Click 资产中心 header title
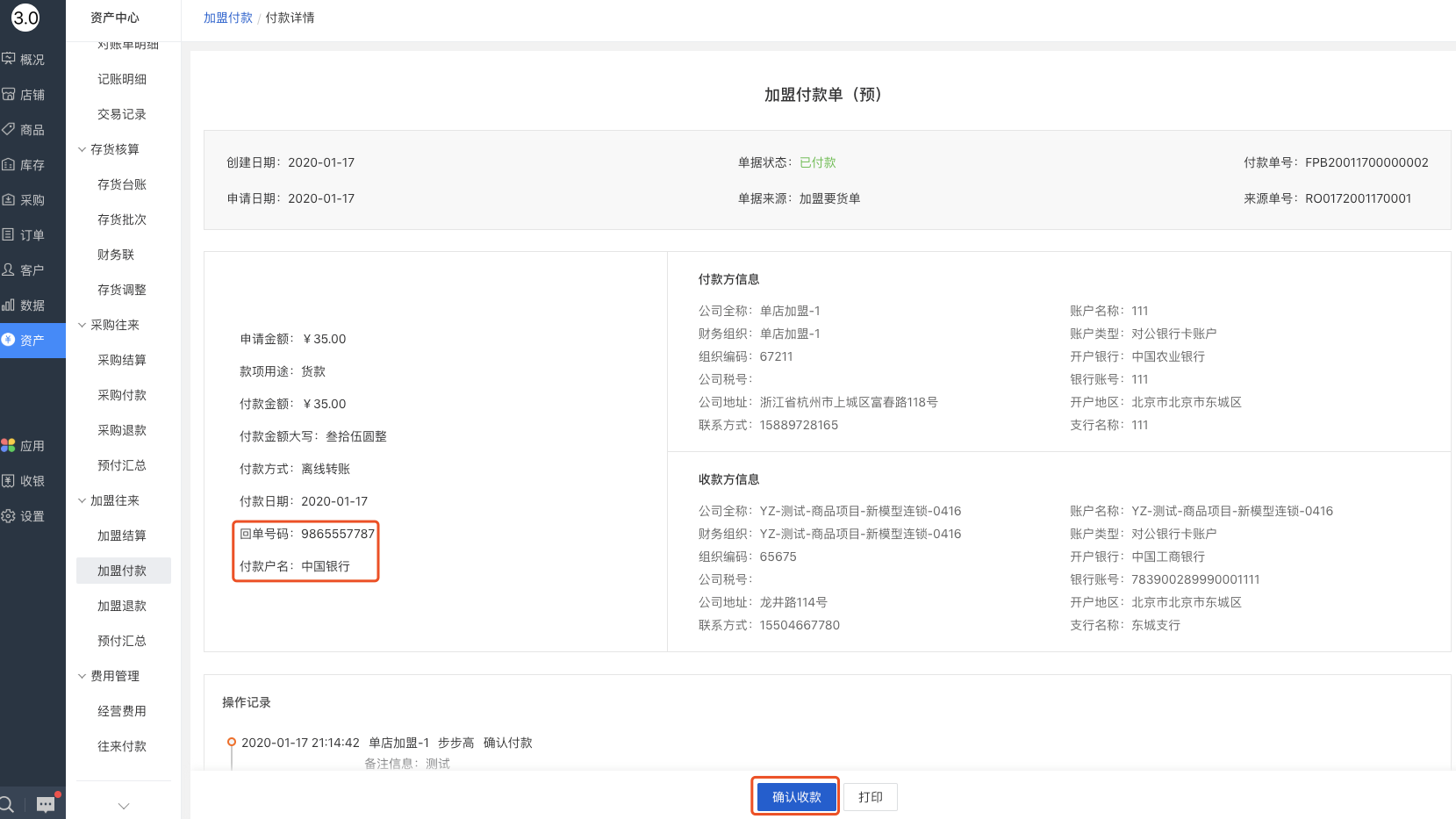The height and width of the screenshot is (819, 1456). click(115, 18)
